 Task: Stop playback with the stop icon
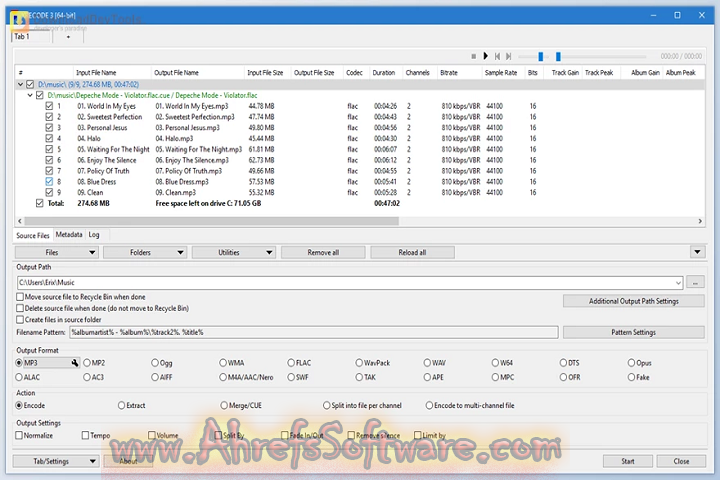473,56
